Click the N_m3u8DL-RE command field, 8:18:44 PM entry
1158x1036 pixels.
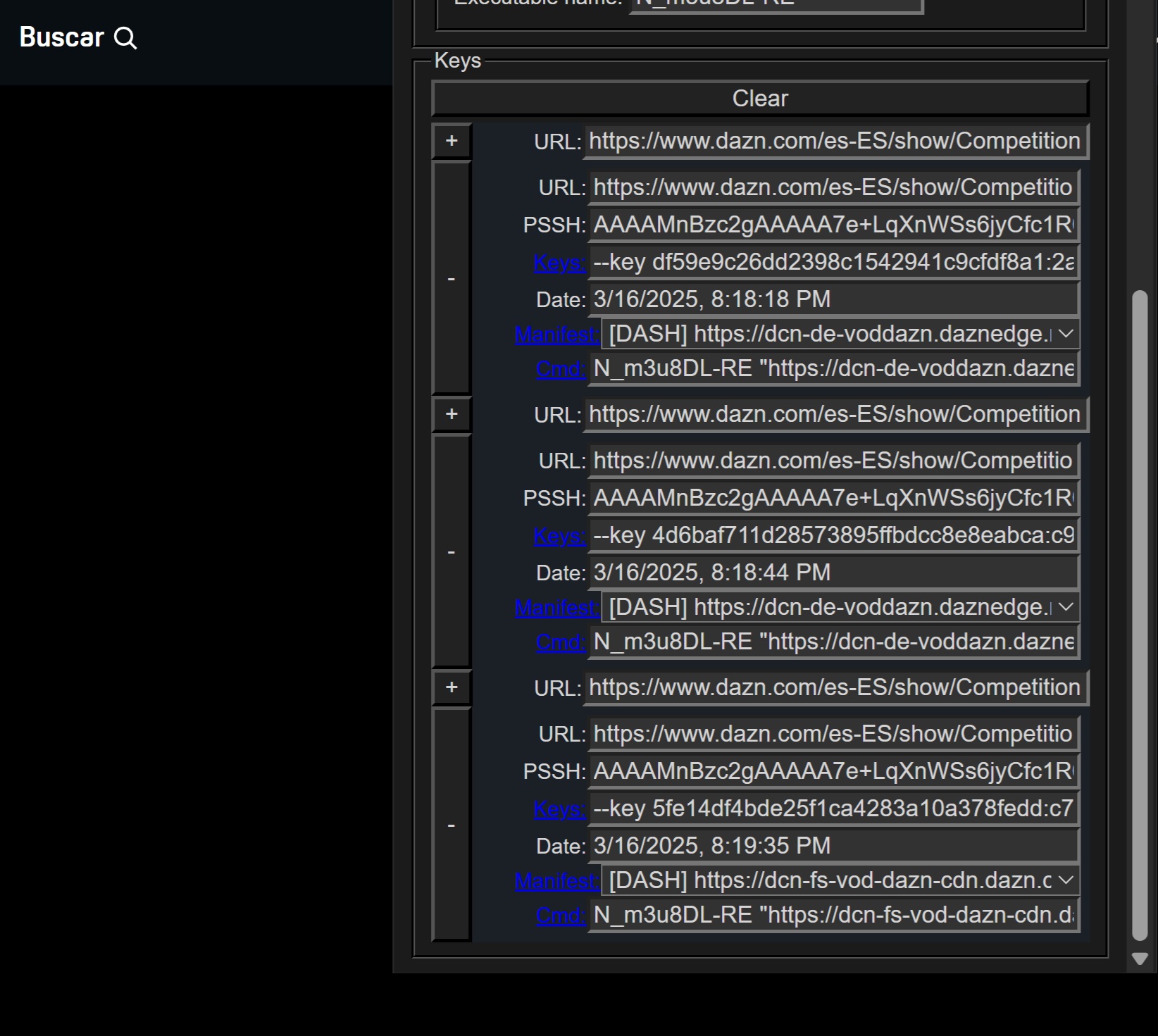click(x=834, y=642)
